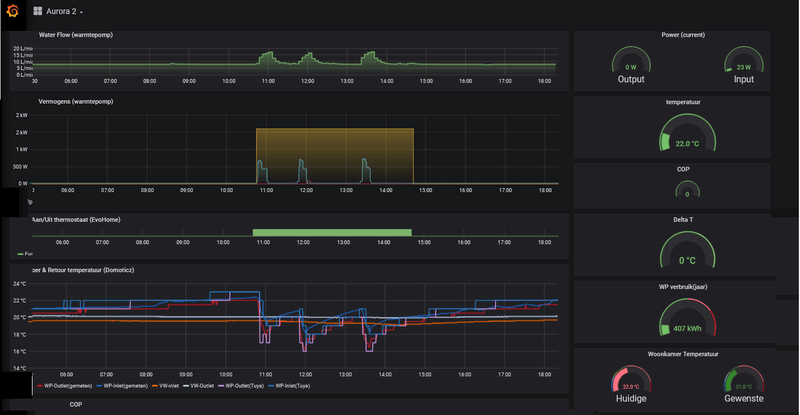
Task: Click the 22.0 °C temperatuur gauge
Action: point(687,133)
